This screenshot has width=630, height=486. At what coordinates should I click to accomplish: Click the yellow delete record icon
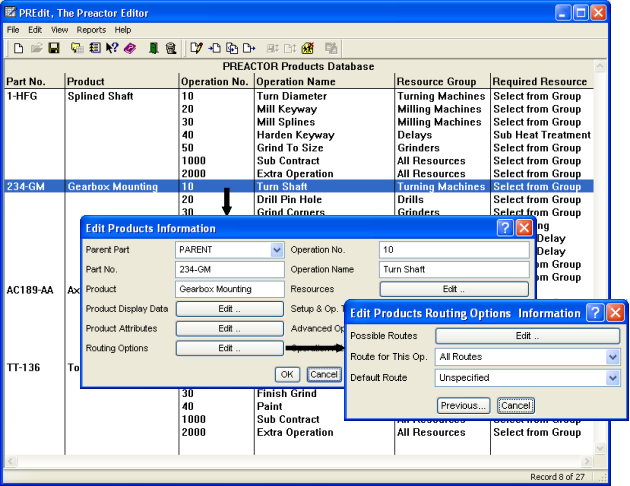pyautogui.click(x=308, y=49)
